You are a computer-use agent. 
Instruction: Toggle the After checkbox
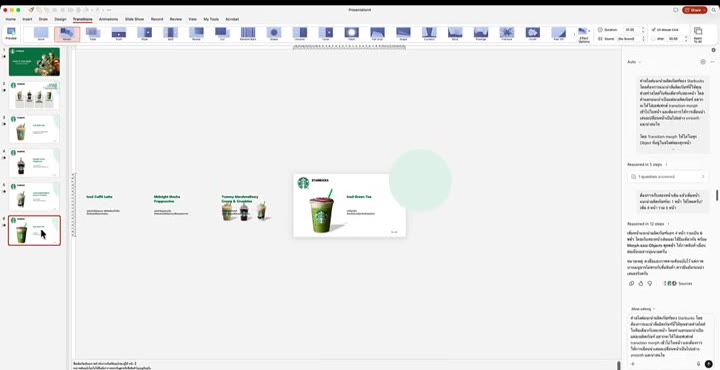(x=653, y=39)
